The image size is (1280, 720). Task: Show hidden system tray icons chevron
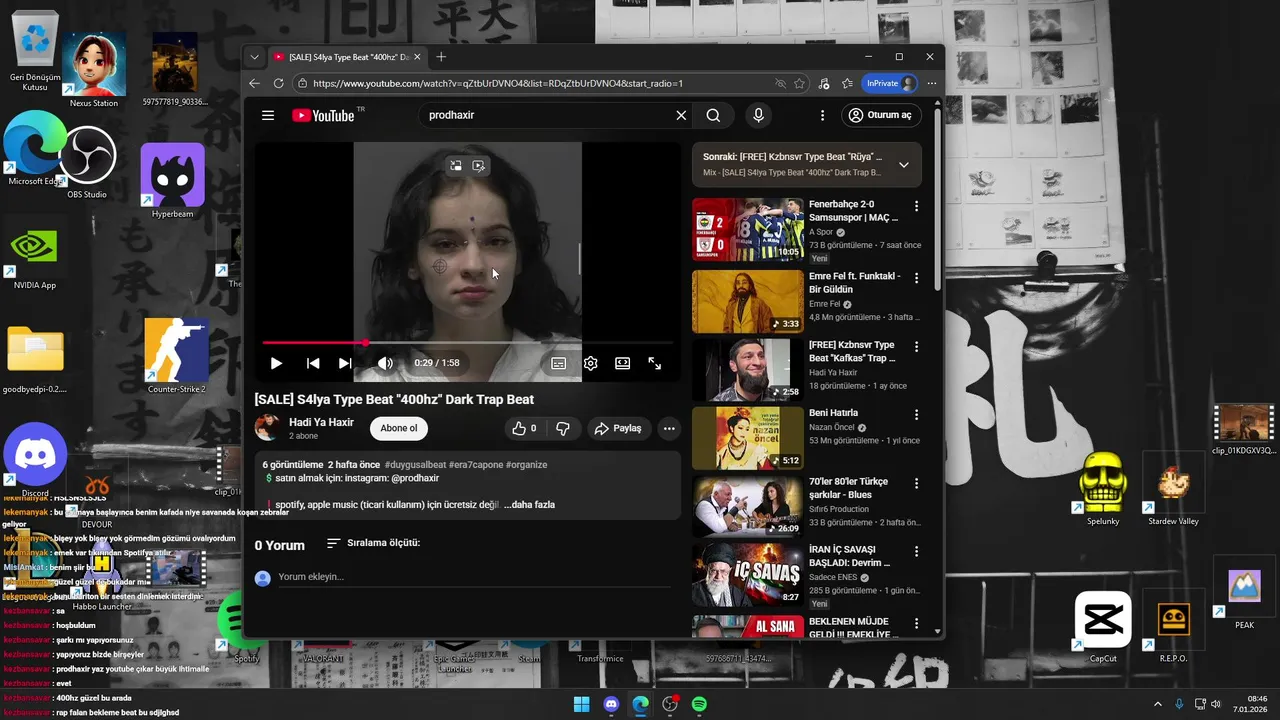1158,704
